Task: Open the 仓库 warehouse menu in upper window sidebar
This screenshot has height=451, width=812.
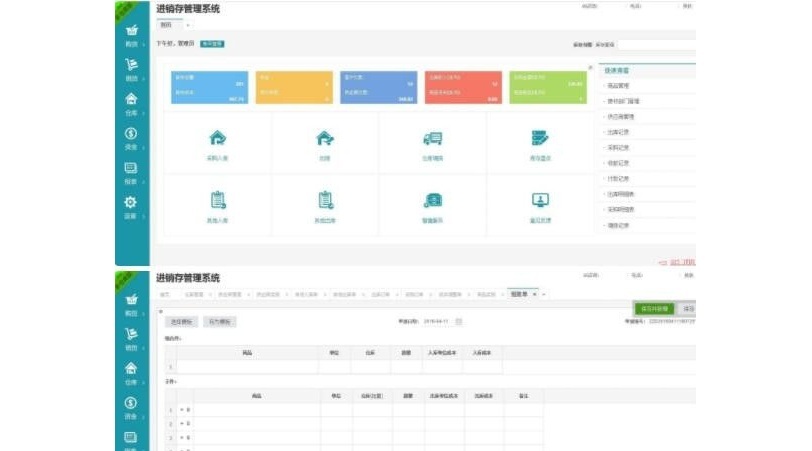Action: click(132, 104)
